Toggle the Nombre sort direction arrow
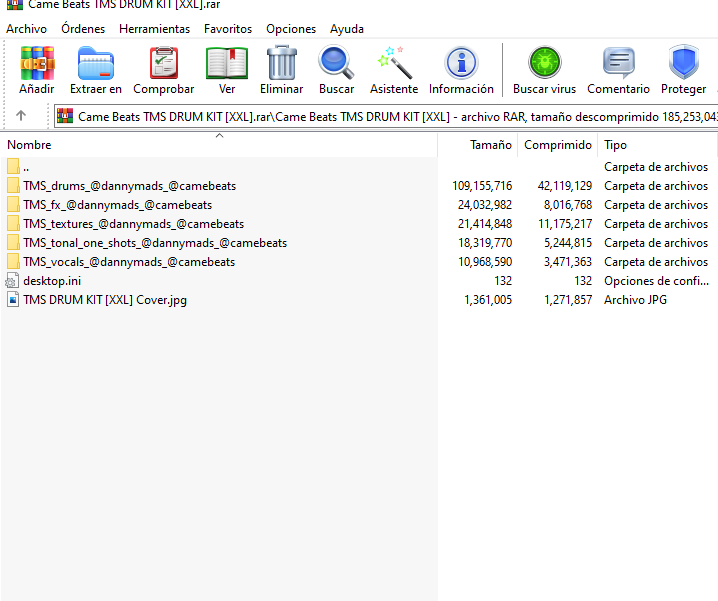The width and height of the screenshot is (718, 601). click(219, 136)
